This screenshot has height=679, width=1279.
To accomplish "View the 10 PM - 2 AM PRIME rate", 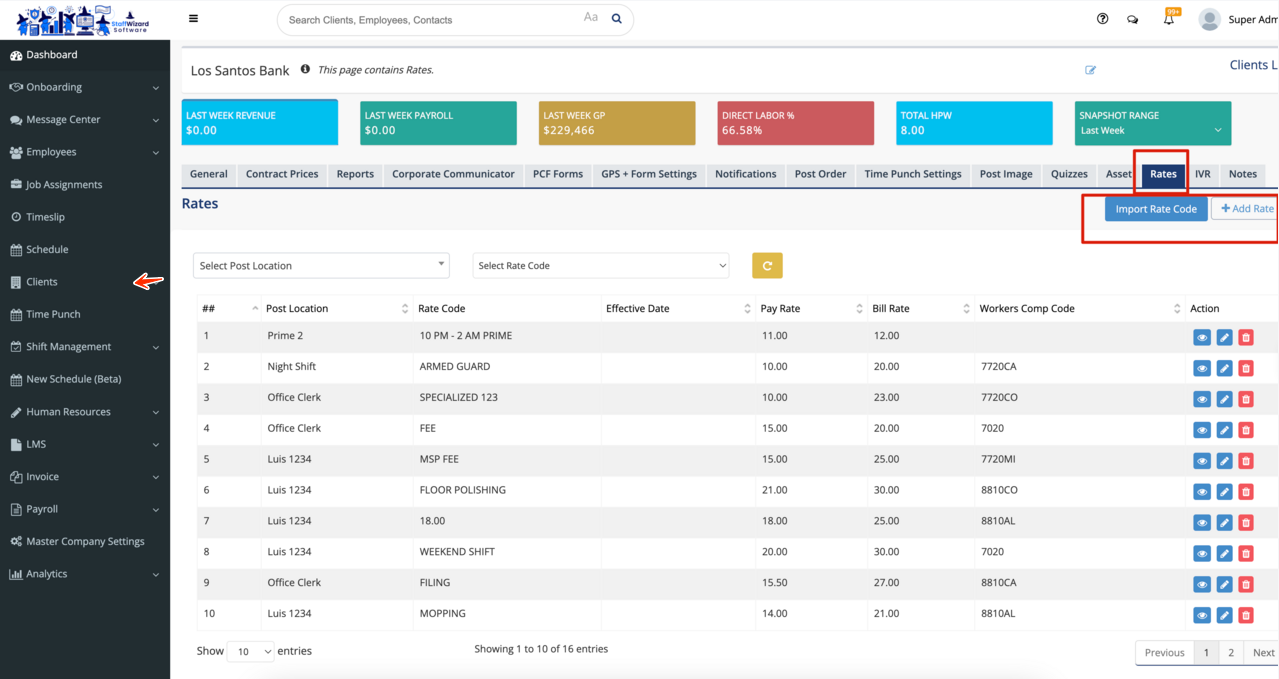I will click(x=1202, y=338).
